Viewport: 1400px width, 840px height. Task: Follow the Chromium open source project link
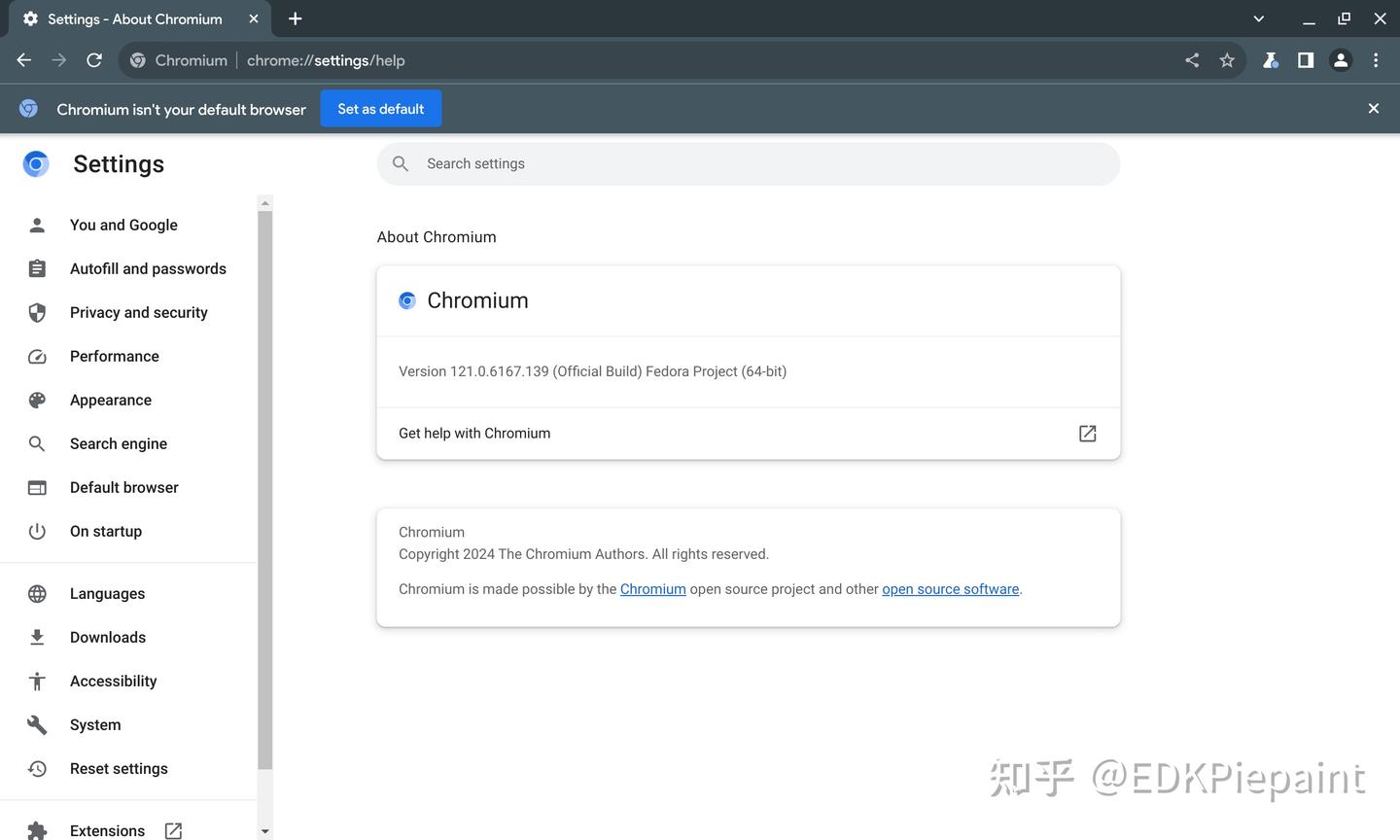(x=653, y=589)
